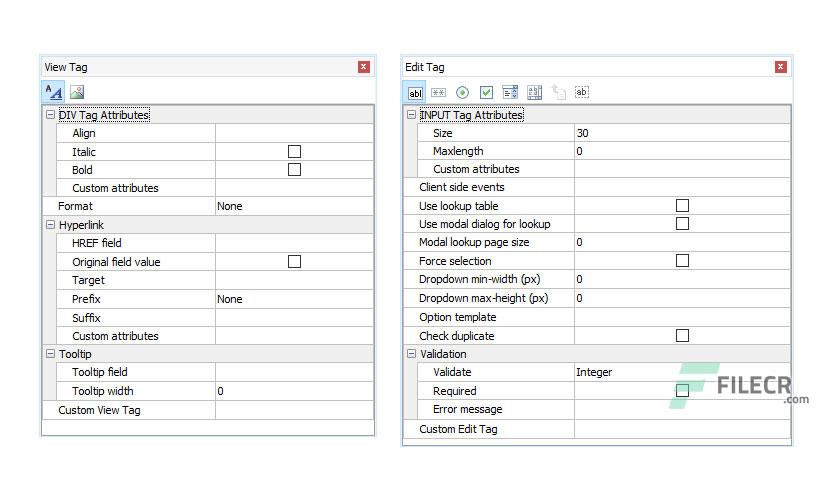Viewport: 836px width, 484px height.
Task: Tick the Use lookup table checkbox
Action: tap(682, 205)
